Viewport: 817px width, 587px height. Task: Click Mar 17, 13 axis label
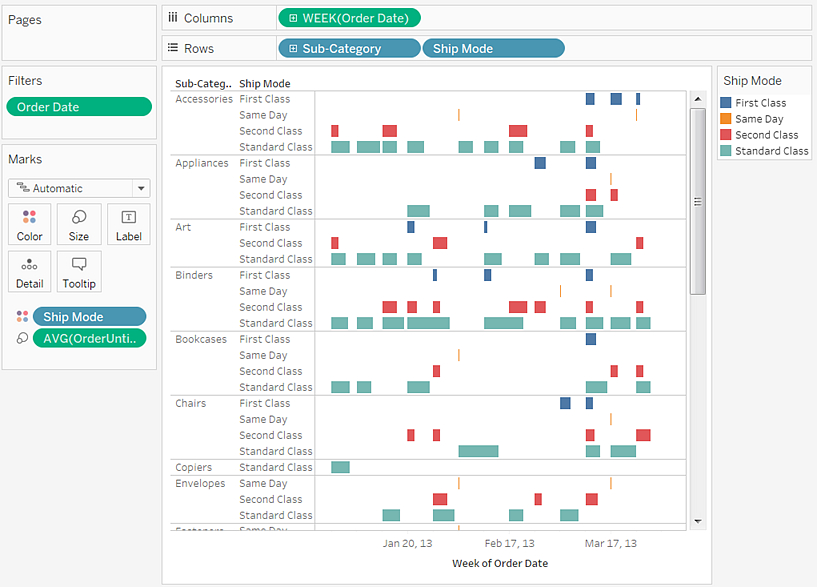point(611,543)
